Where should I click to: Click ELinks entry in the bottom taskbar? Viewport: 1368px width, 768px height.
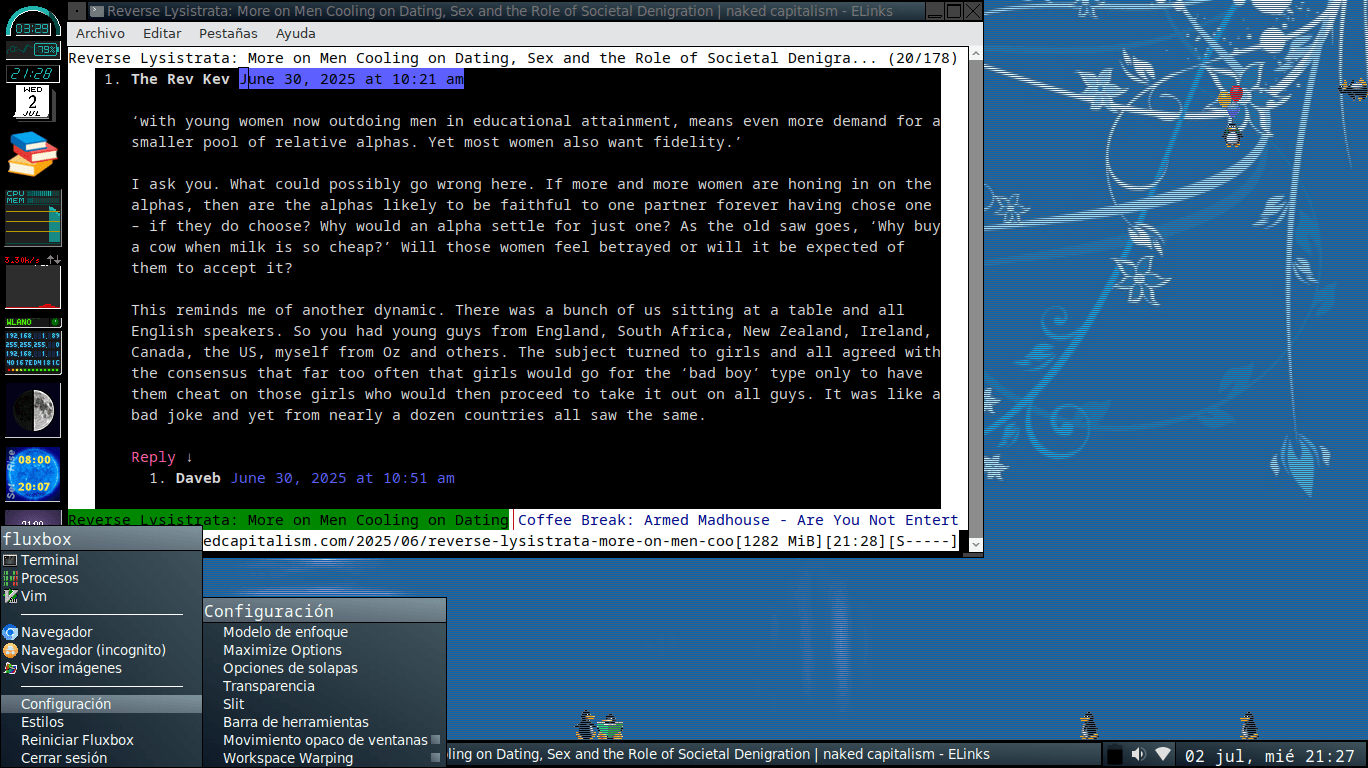(x=773, y=754)
